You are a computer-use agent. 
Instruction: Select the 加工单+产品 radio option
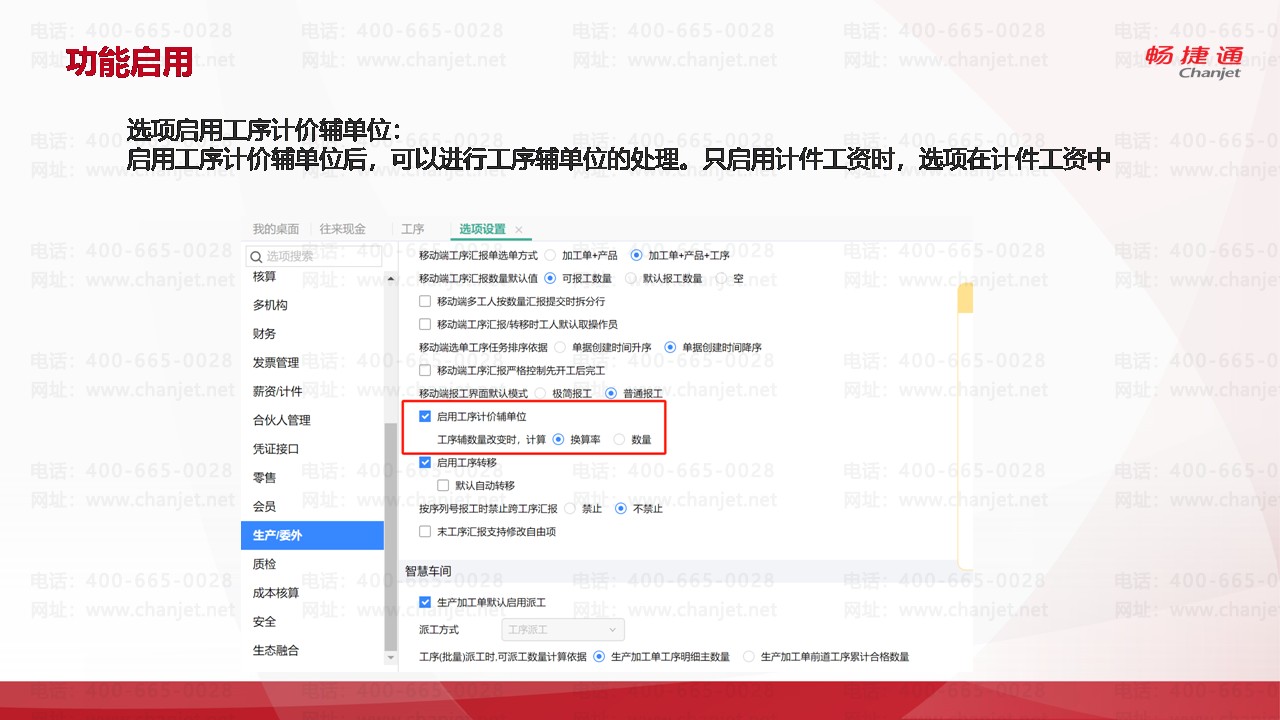click(x=550, y=255)
